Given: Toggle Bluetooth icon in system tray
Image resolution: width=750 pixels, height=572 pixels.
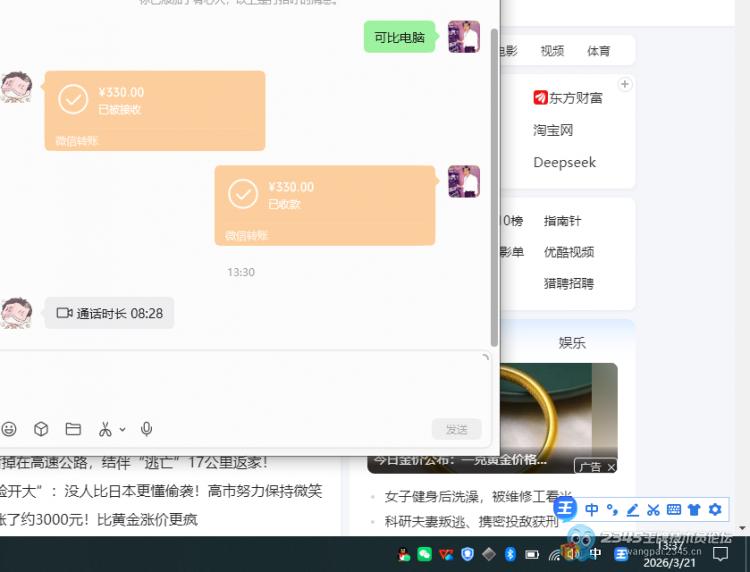Looking at the screenshot, I should (509, 554).
